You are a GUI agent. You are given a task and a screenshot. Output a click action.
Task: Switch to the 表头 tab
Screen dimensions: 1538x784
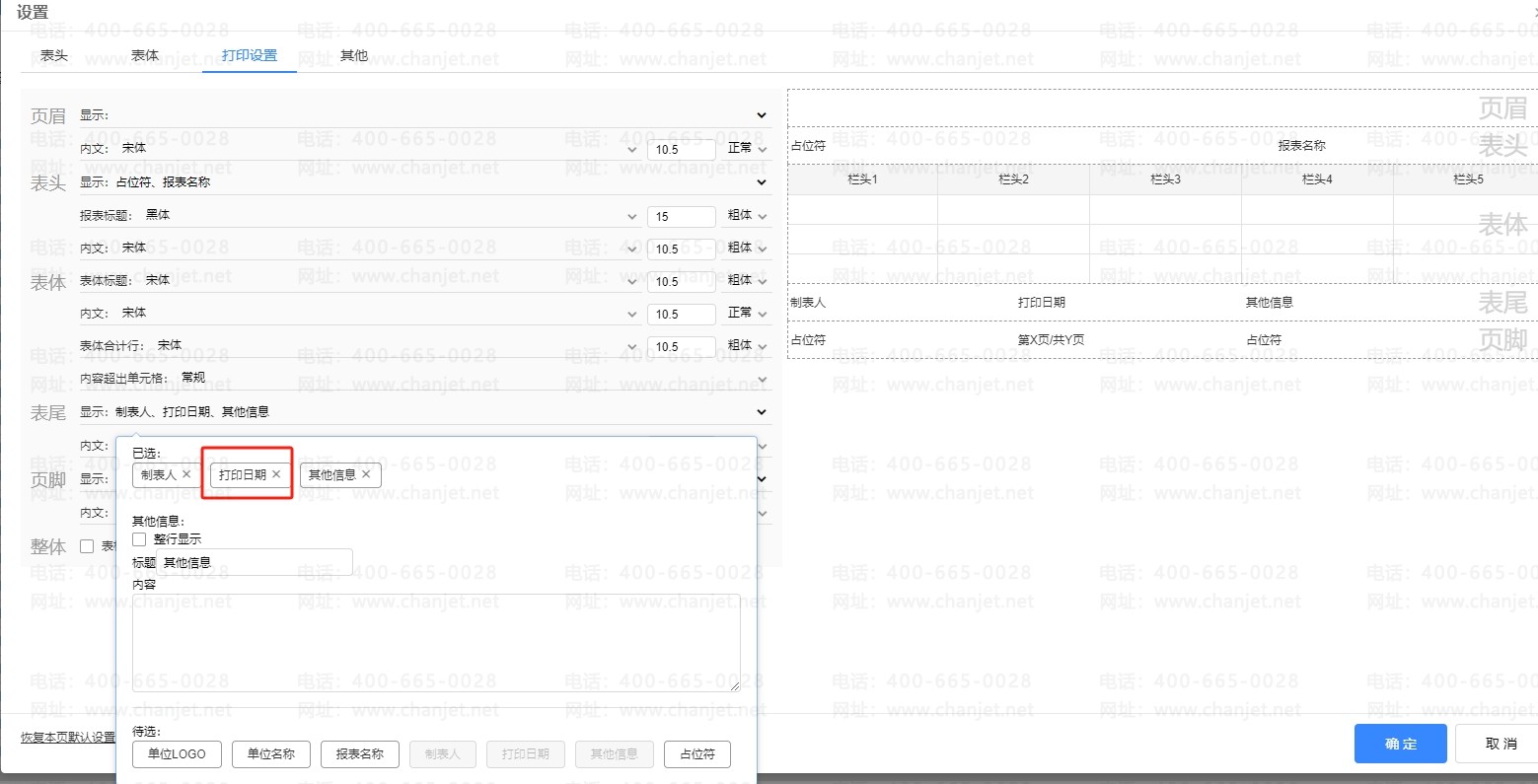54,56
